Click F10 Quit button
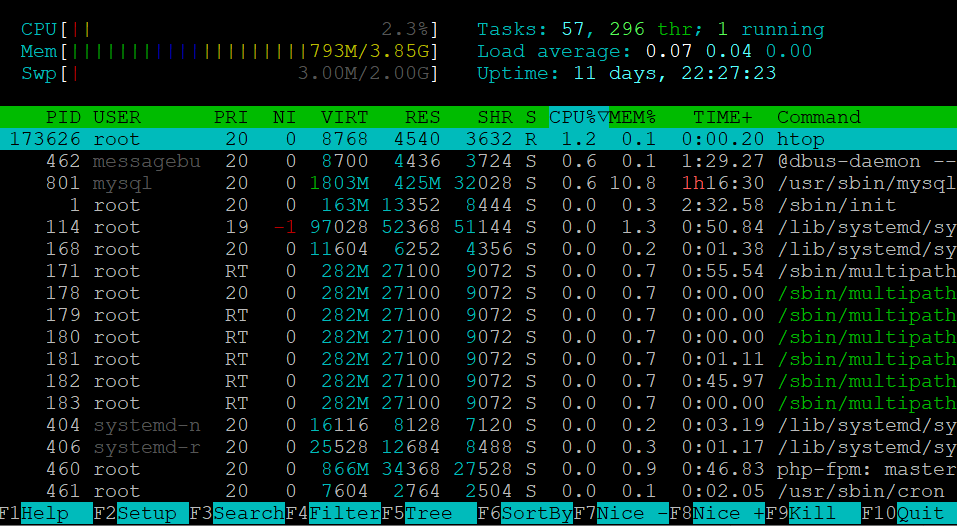This screenshot has height=526, width=957. click(919, 514)
